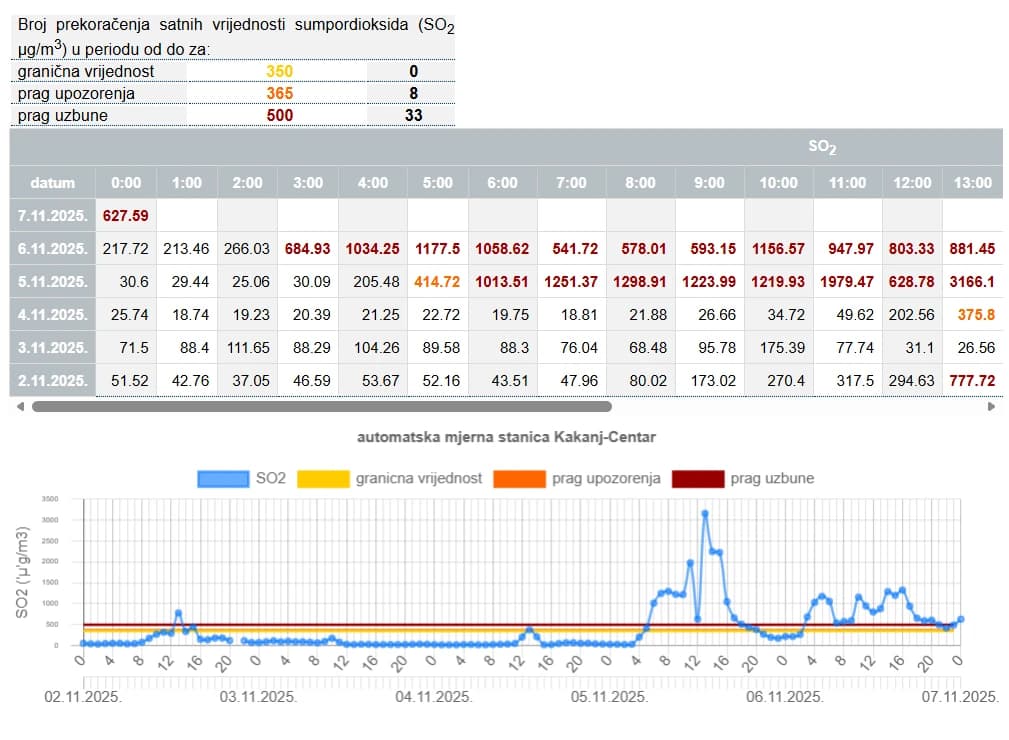
Task: Toggle the SO2 series in the chart legend
Action: coord(242,478)
